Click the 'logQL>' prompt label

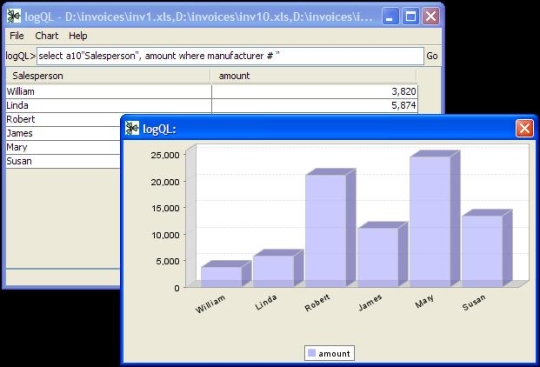(x=20, y=56)
